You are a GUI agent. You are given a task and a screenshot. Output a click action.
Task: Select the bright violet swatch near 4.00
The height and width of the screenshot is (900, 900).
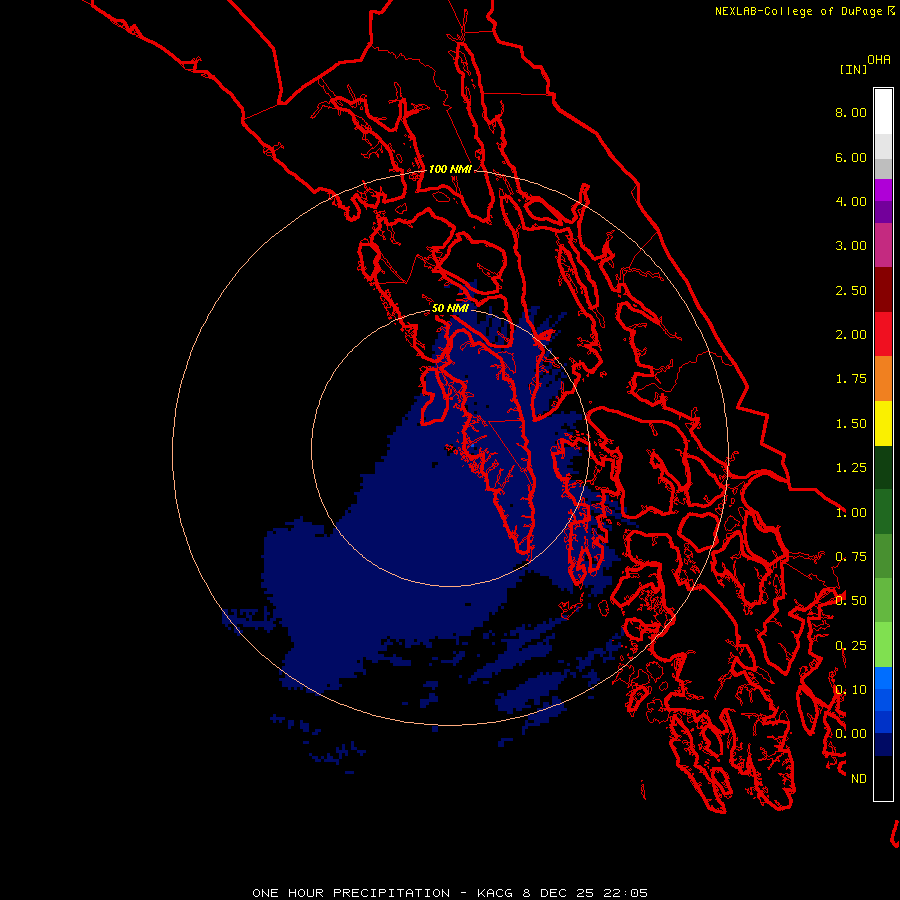tap(883, 190)
